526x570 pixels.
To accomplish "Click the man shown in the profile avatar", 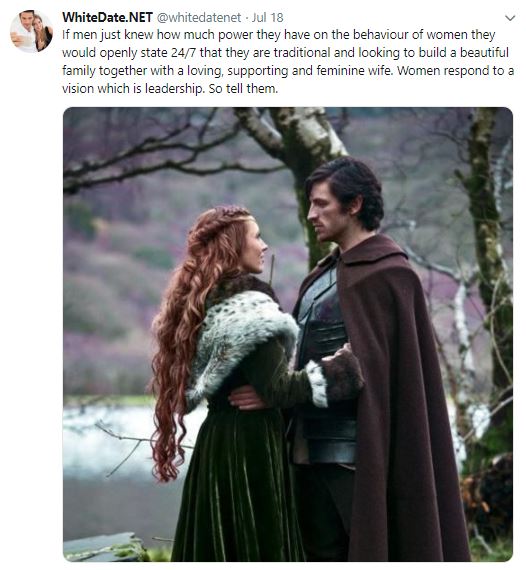I will point(24,31).
